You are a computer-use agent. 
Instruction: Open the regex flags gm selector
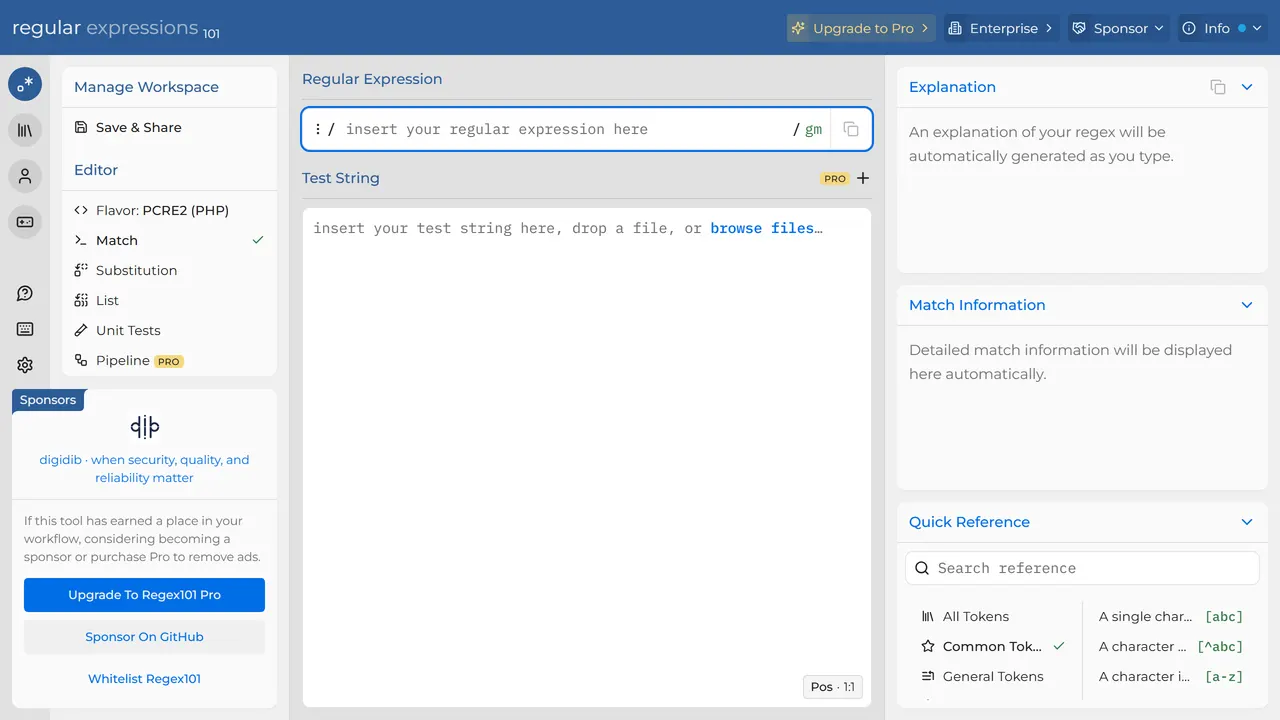click(813, 129)
